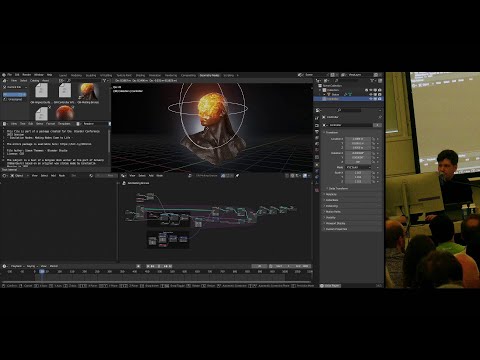This screenshot has width=480, height=360.
Task: Click the Blender logo icon
Action: 4,75
